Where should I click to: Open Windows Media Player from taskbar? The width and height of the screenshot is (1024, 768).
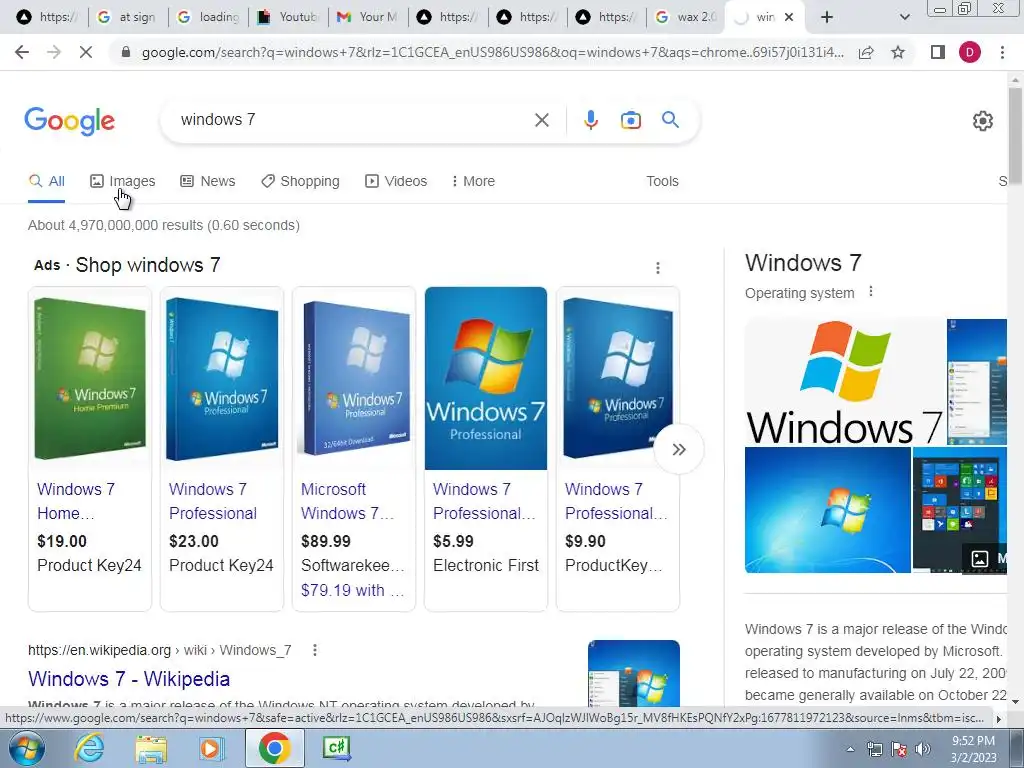pos(212,748)
